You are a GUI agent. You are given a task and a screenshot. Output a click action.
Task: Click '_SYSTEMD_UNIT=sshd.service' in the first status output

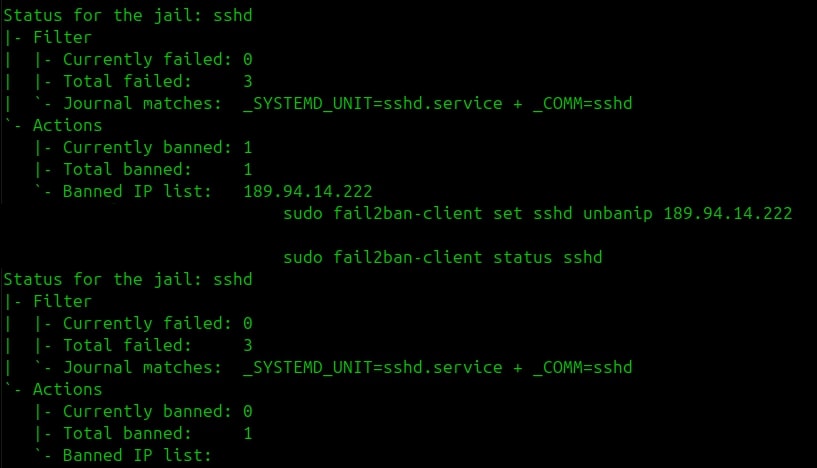pyautogui.click(x=372, y=103)
